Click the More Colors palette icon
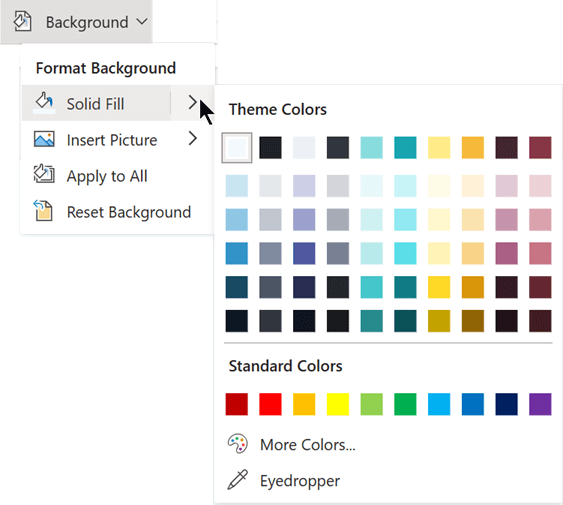563x505 pixels. pyautogui.click(x=238, y=444)
